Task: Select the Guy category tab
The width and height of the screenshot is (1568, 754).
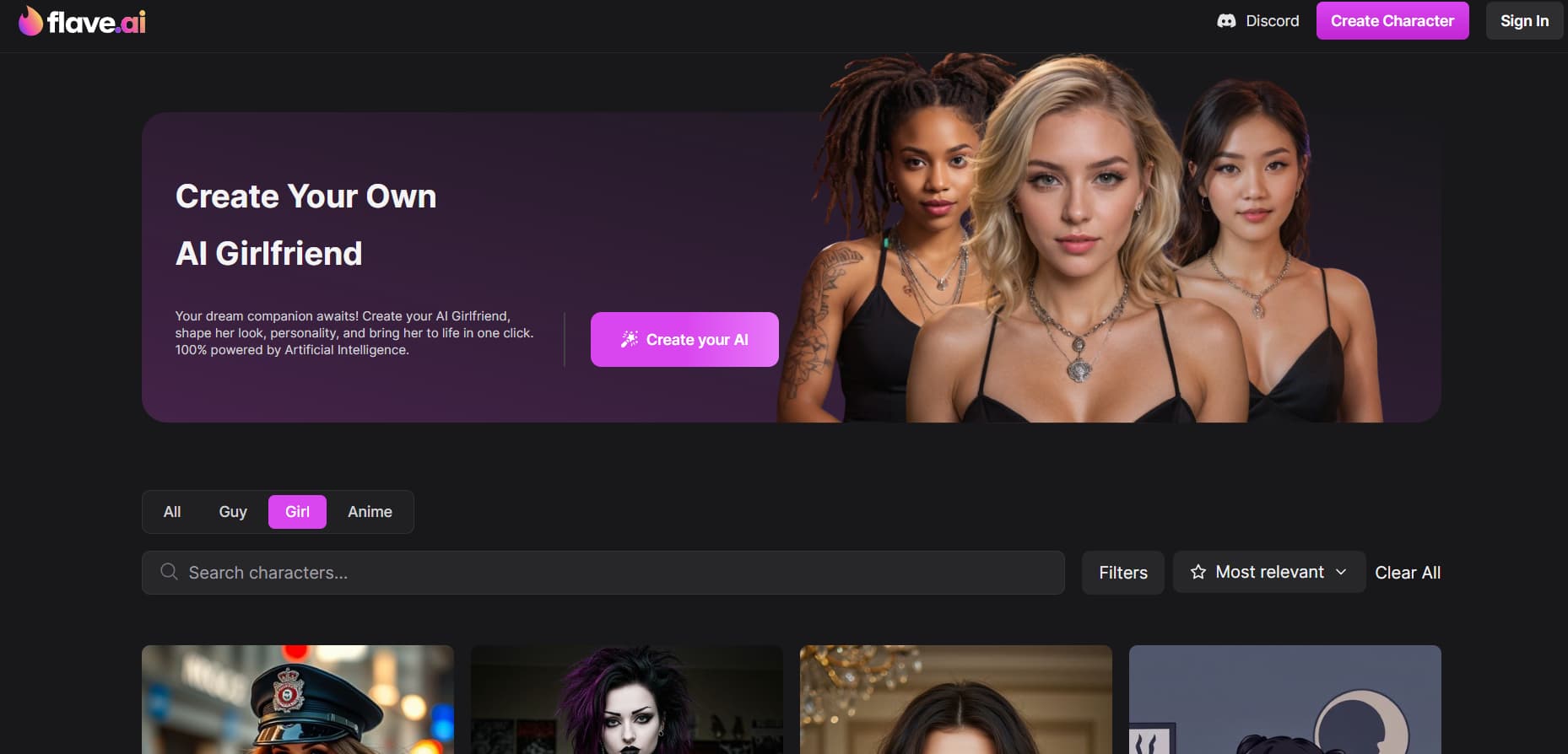Action: [x=233, y=512]
